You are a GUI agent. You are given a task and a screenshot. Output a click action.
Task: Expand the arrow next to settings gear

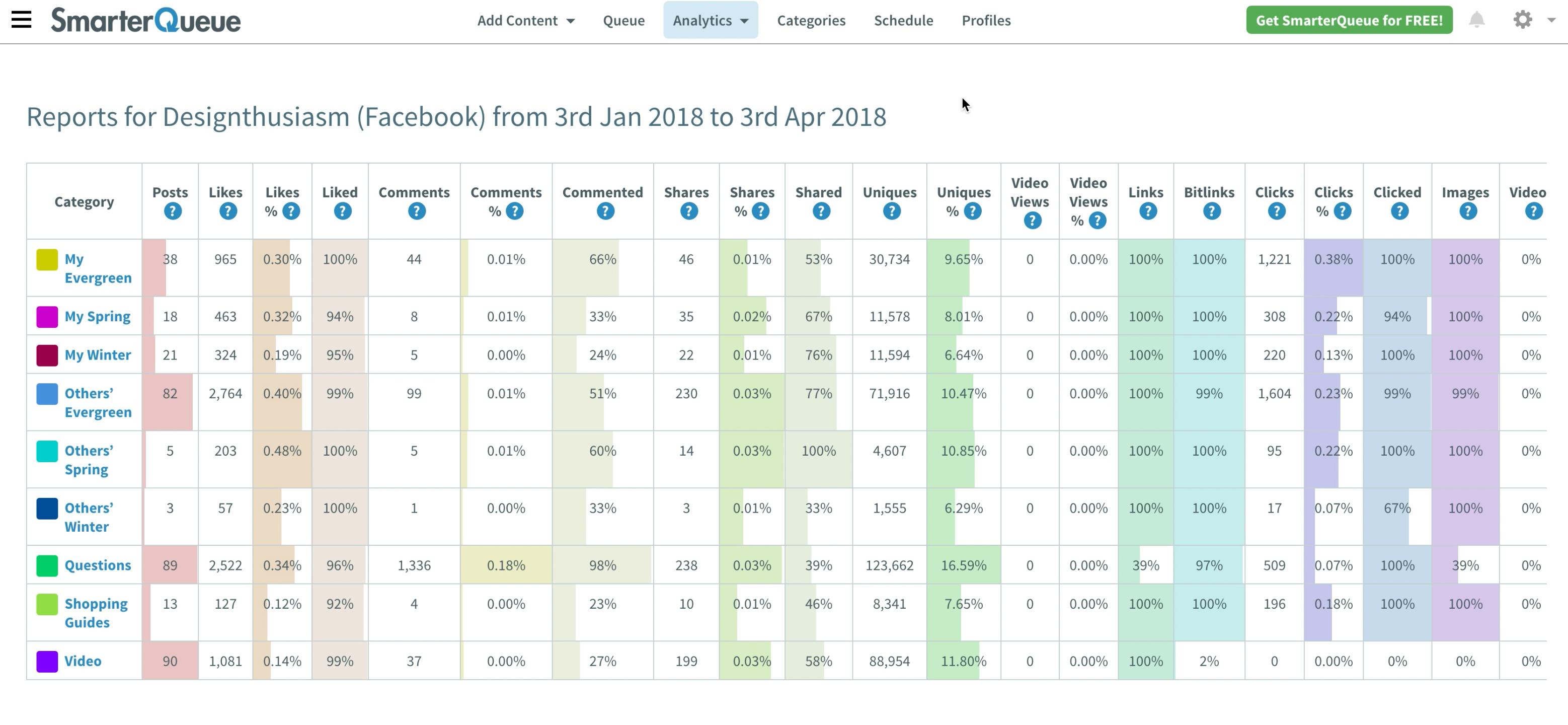(x=1551, y=20)
